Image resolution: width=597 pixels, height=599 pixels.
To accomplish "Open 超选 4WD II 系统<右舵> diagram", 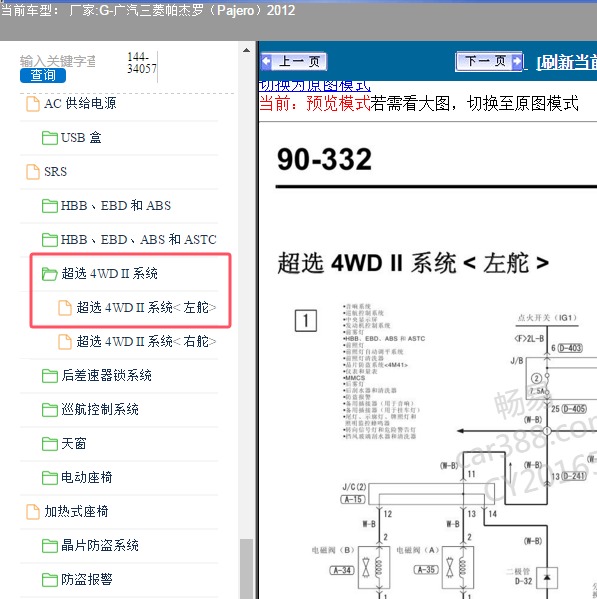I will point(146,342).
